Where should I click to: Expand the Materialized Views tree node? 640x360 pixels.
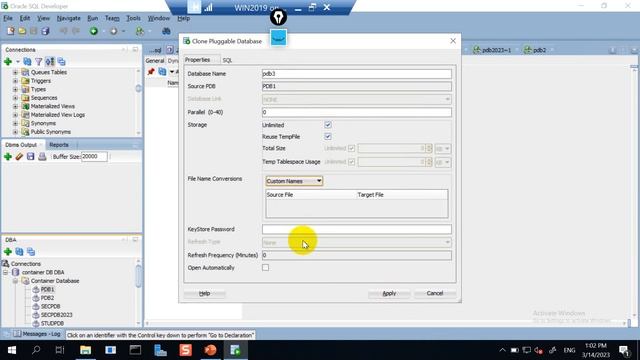(x=15, y=106)
